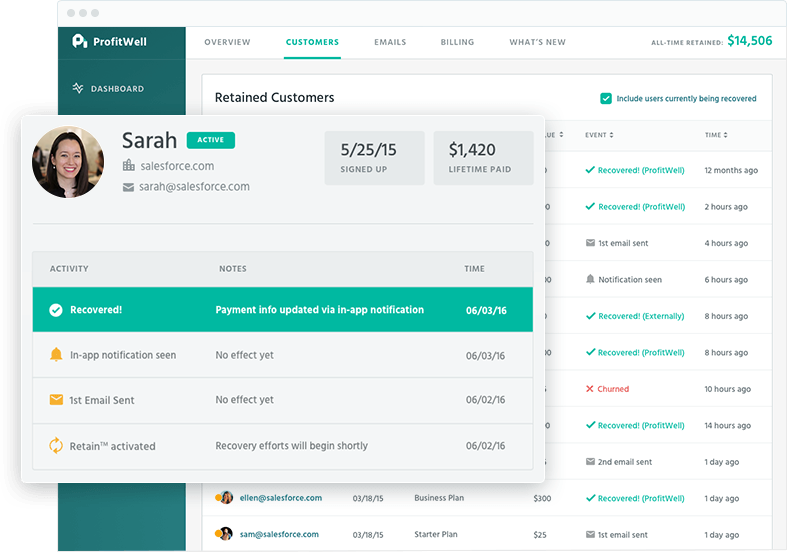Click the Recovered! (Externally) event
The image size is (787, 552).
click(641, 316)
